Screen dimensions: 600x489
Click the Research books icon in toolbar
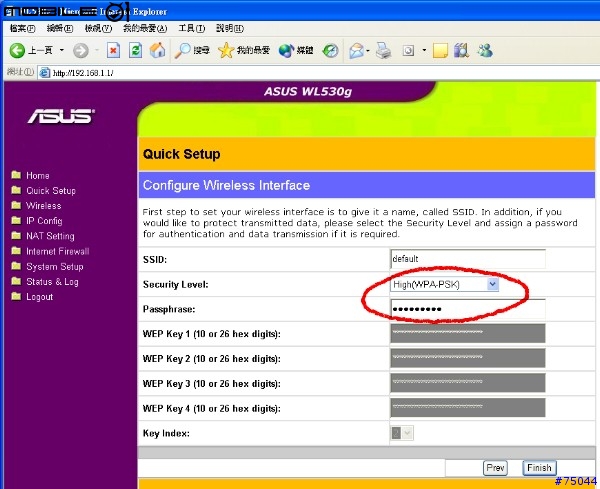click(x=461, y=50)
